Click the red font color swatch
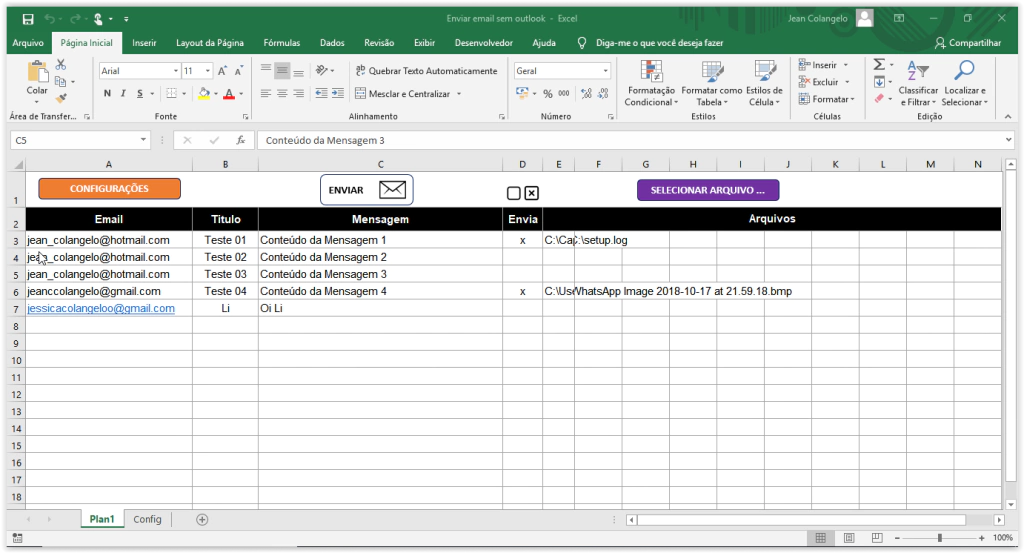1024x553 pixels. click(228, 93)
